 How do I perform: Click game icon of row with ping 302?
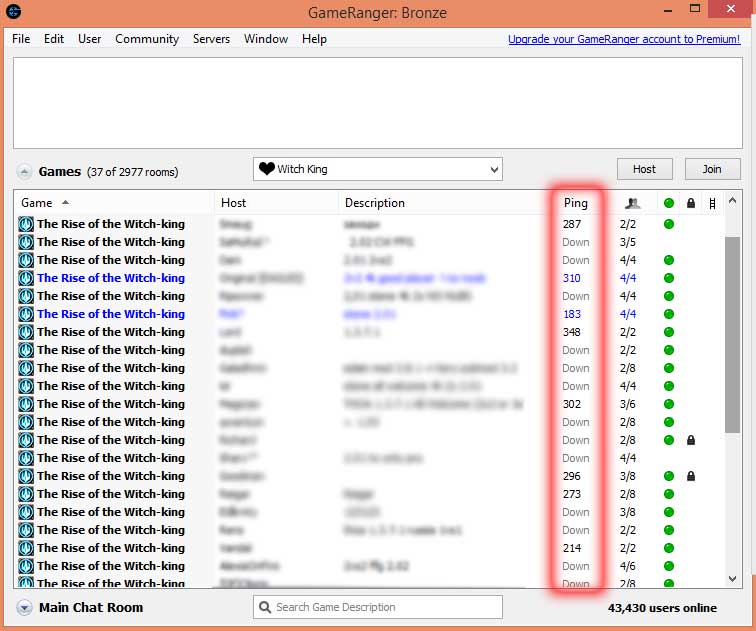click(x=26, y=404)
